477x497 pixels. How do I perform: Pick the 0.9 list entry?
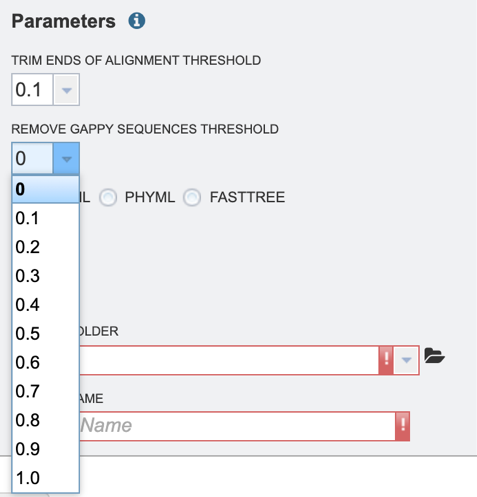pyautogui.click(x=46, y=449)
